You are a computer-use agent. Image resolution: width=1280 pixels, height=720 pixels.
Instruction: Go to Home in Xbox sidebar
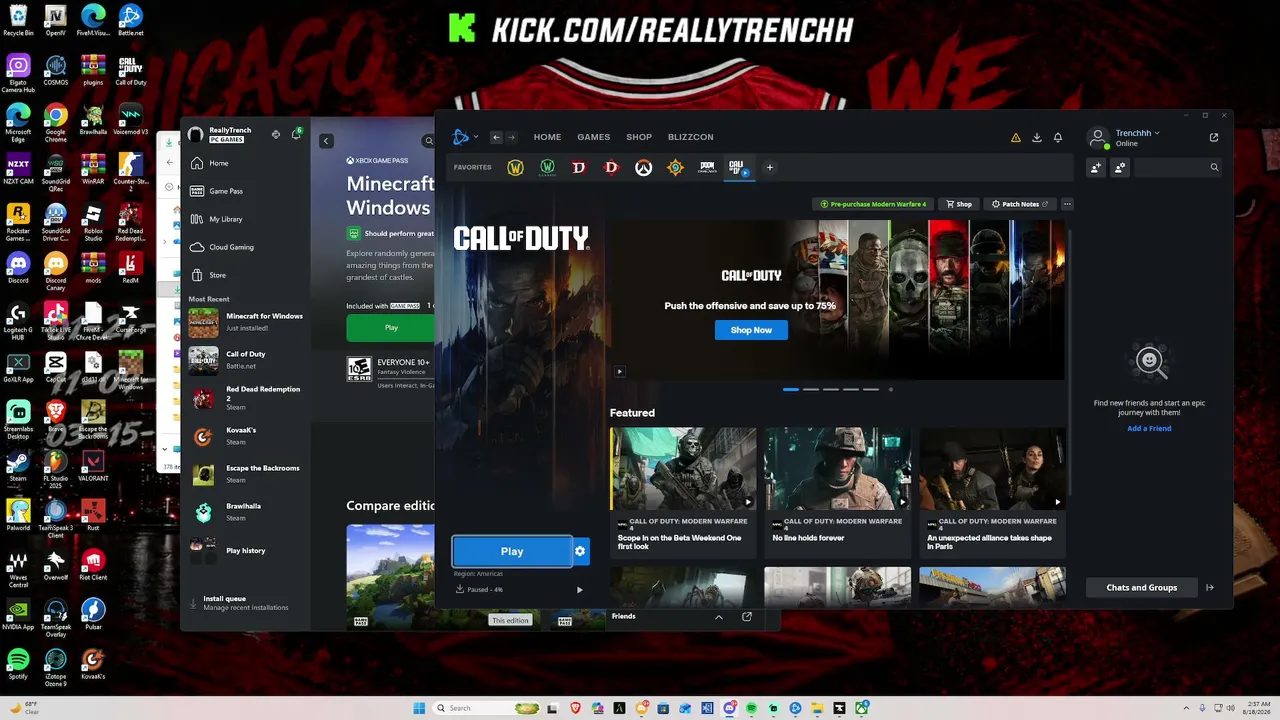pos(218,163)
